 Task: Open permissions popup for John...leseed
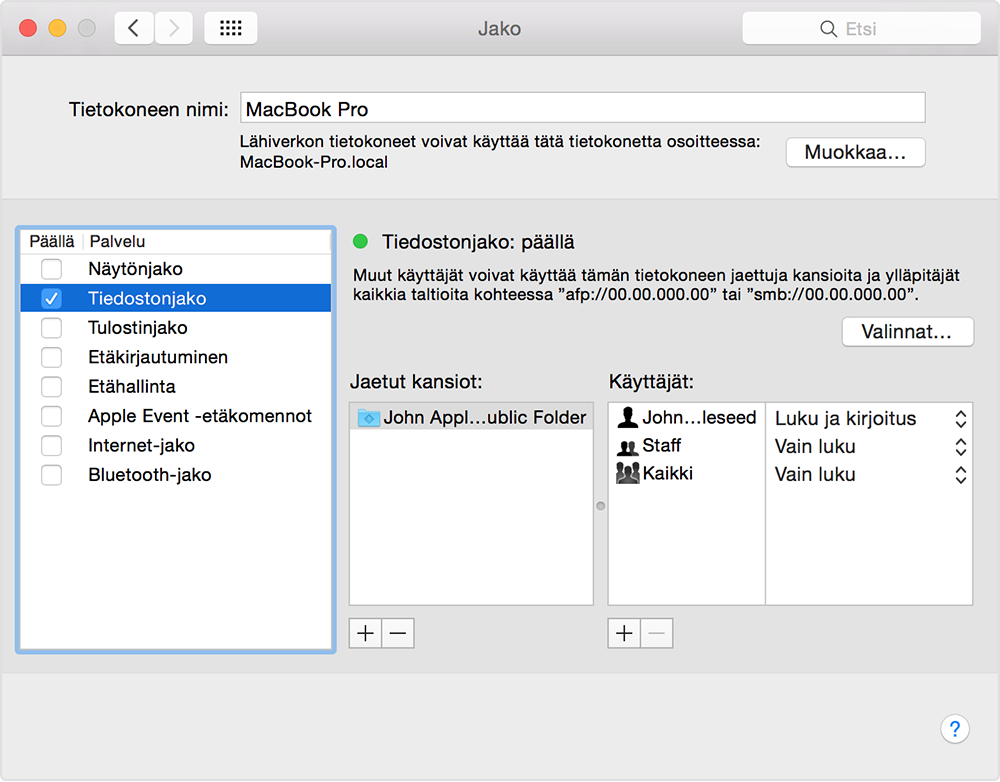point(960,418)
